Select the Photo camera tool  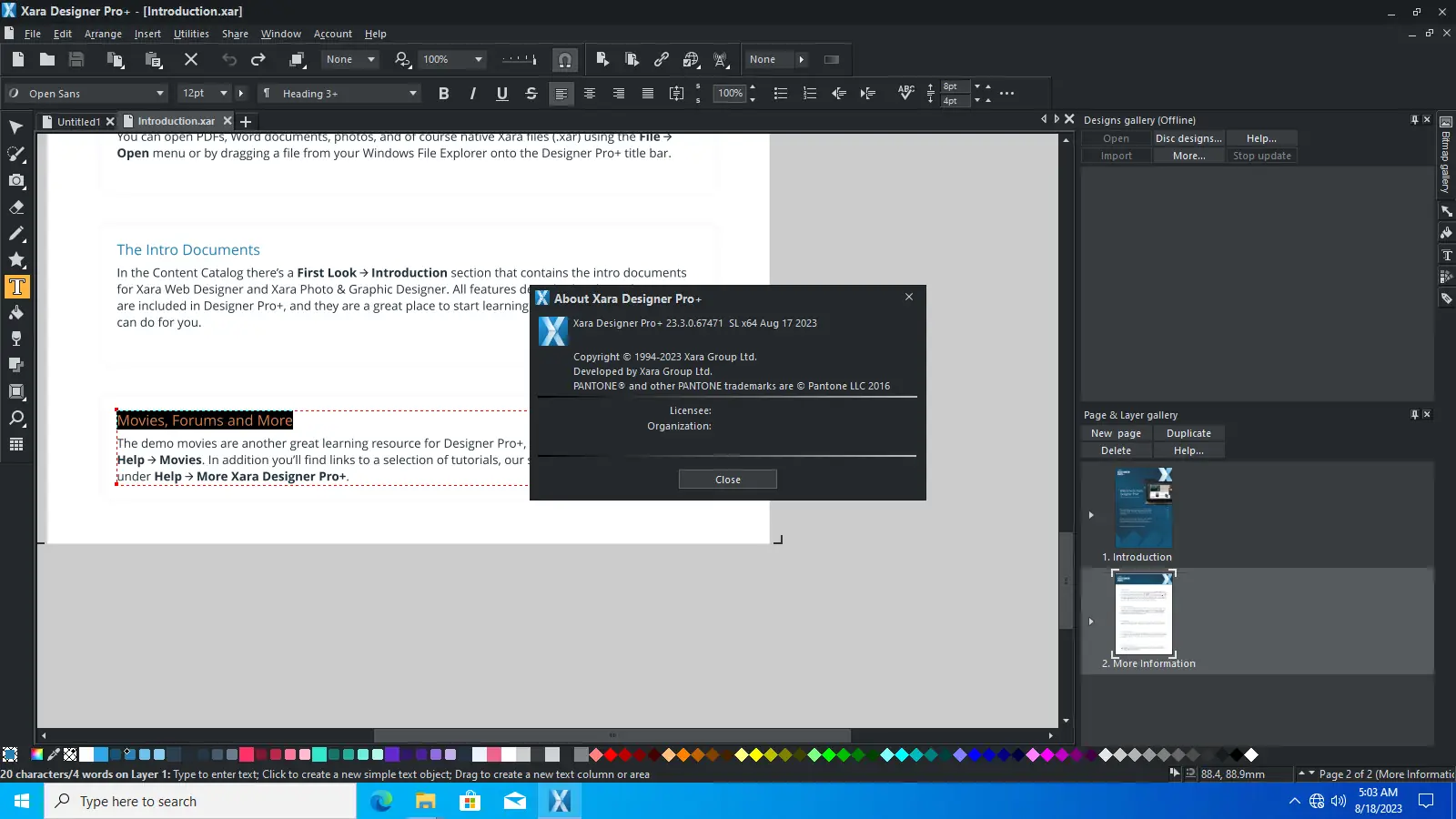[16, 180]
